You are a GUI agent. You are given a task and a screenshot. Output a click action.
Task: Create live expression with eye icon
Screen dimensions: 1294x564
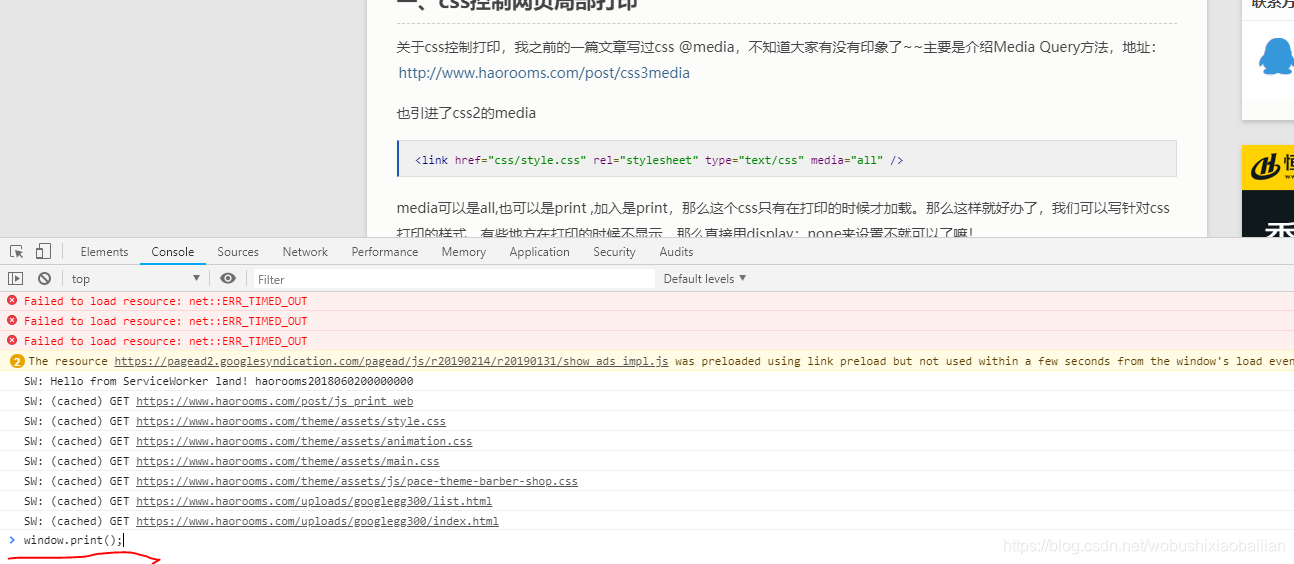[x=228, y=279]
